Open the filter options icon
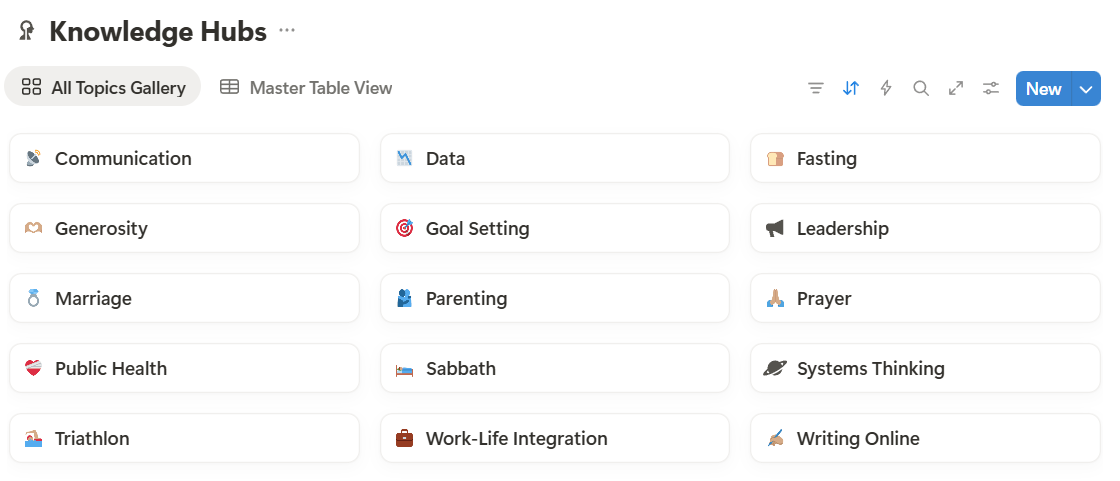The image size is (1120, 481). tap(816, 88)
